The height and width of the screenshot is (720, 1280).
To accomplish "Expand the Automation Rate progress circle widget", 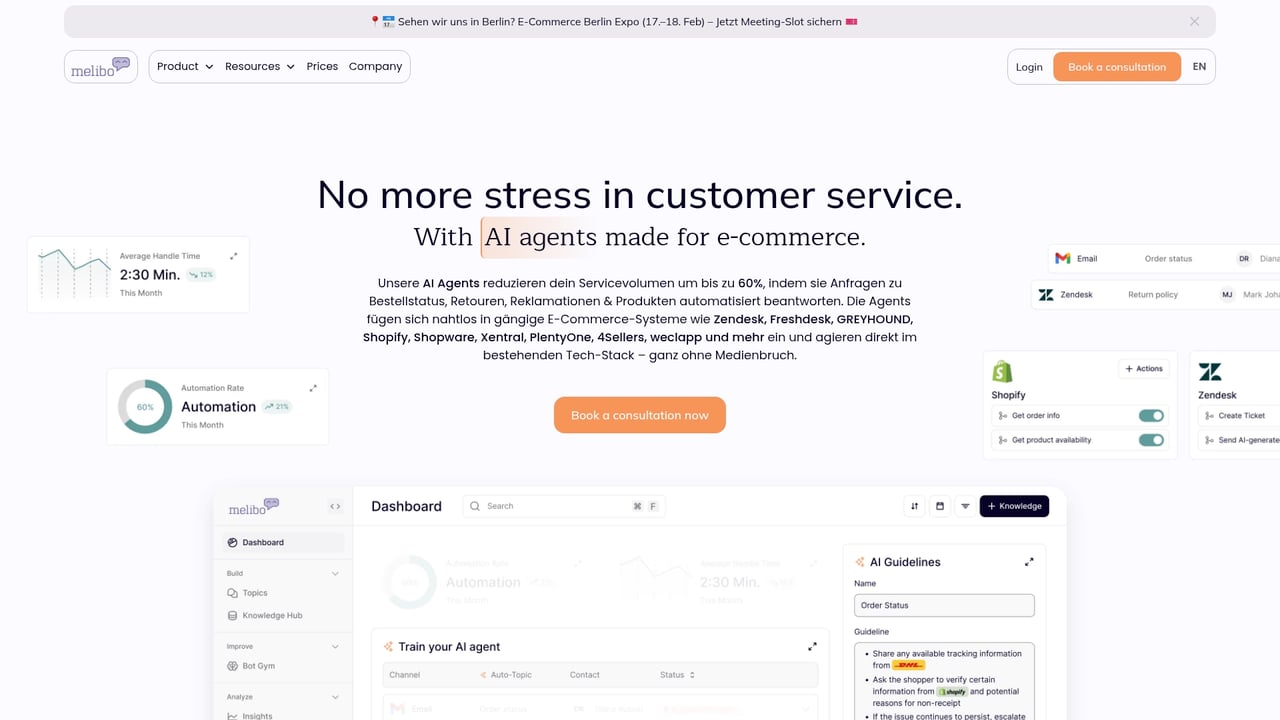I will (313, 387).
